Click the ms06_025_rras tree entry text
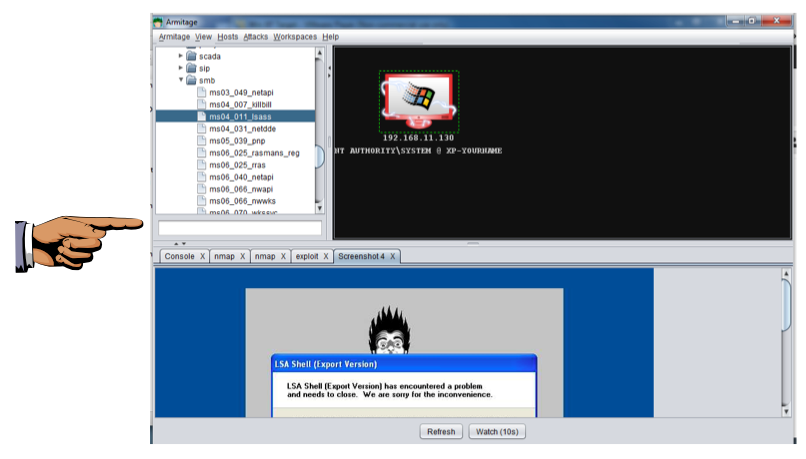 (237, 165)
